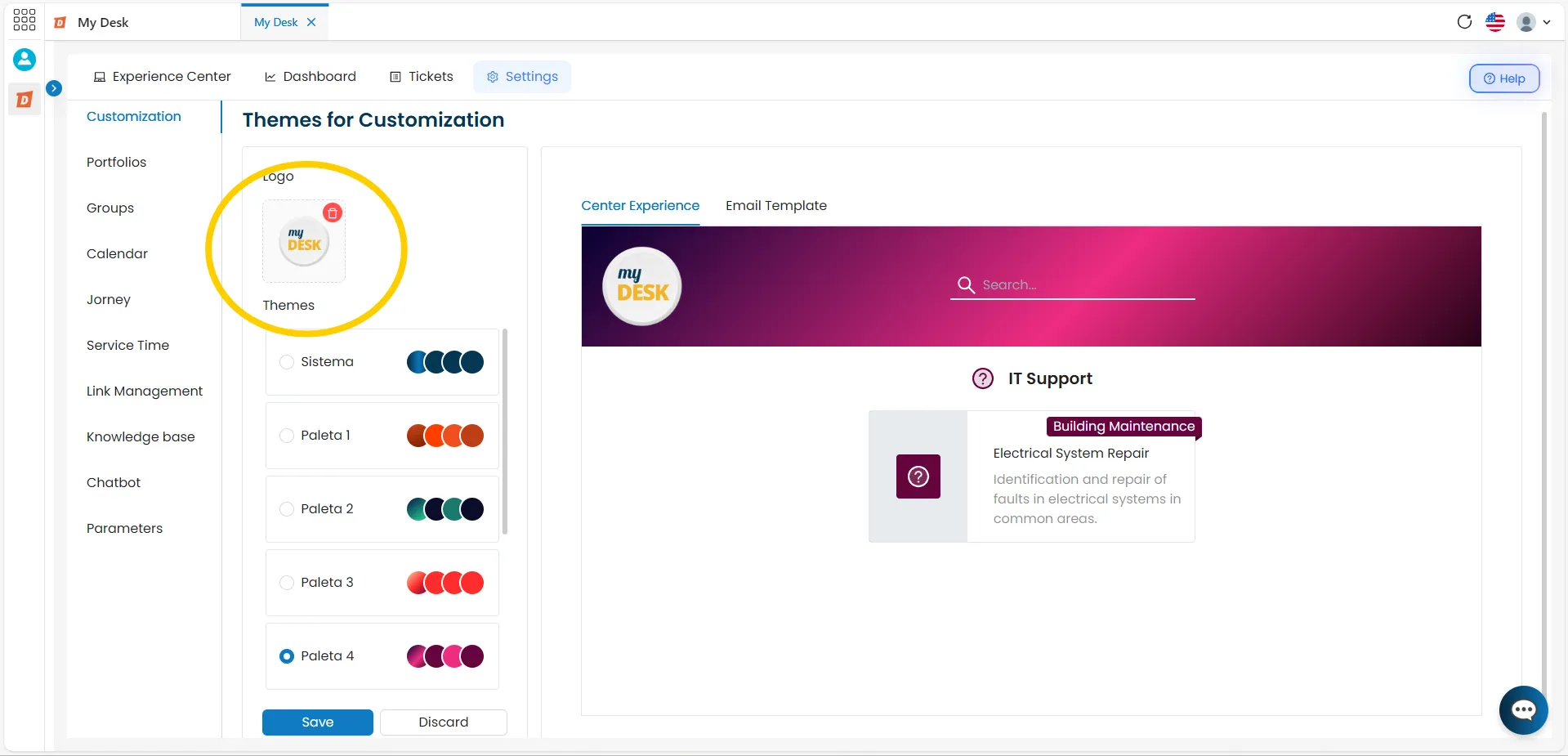This screenshot has width=1568, height=756.
Task: Open the Experience Center menu
Action: [163, 77]
